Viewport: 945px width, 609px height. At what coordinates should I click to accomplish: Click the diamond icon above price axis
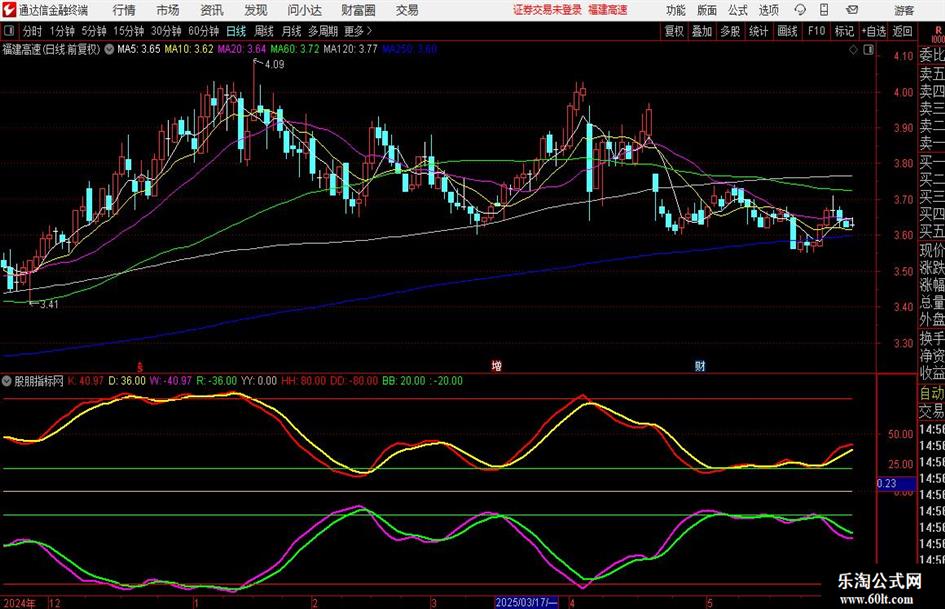(853, 50)
